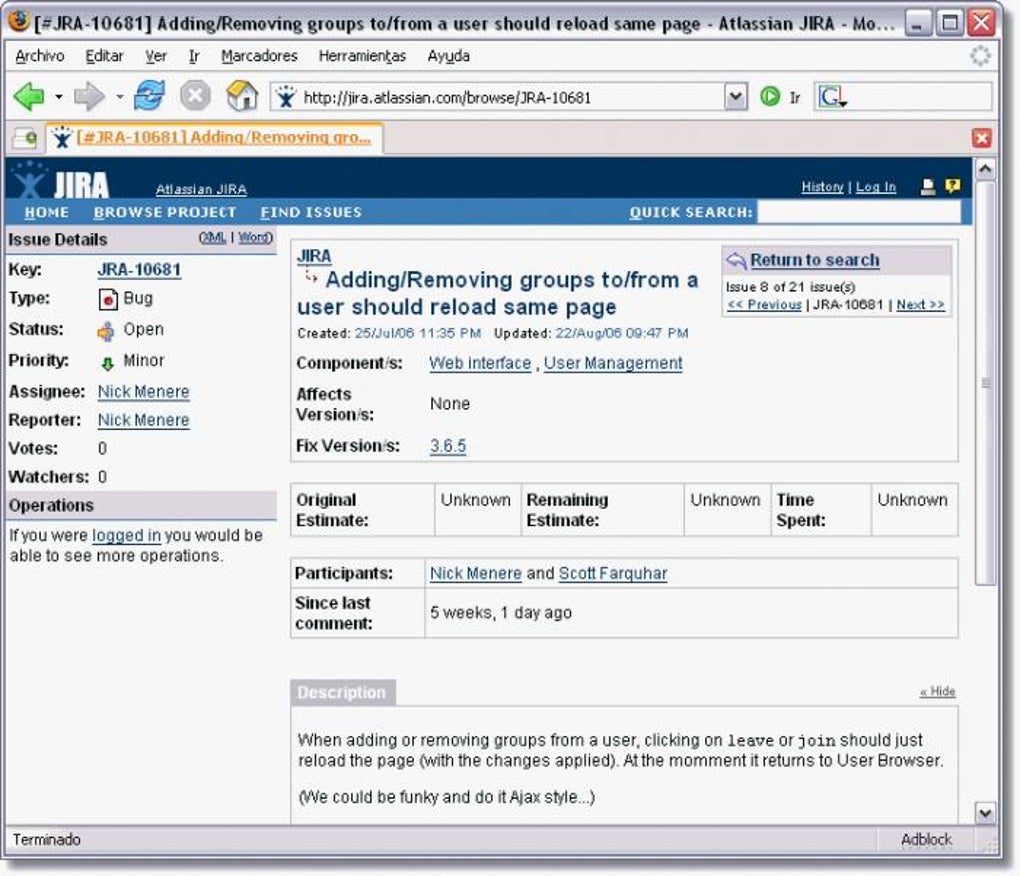Image resolution: width=1020 pixels, height=876 pixels.
Task: Click the site favicon in the address bar
Action: [286, 98]
